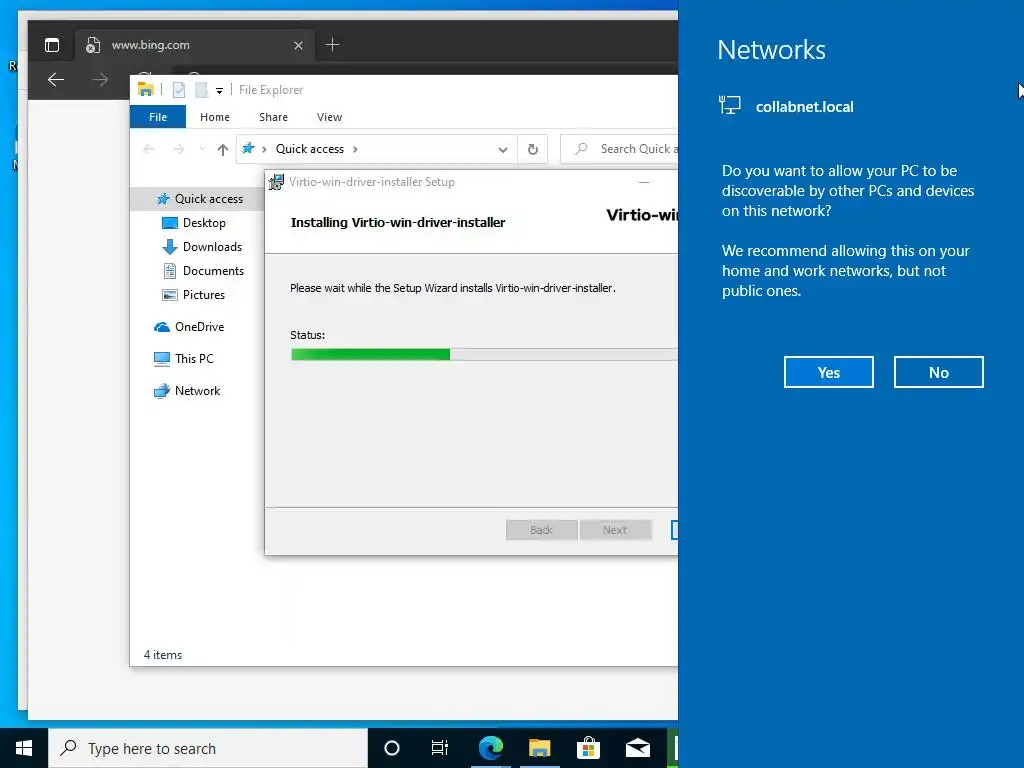This screenshot has height=768, width=1024.
Task: Go forward in File Explorer navigation
Action: [178, 149]
